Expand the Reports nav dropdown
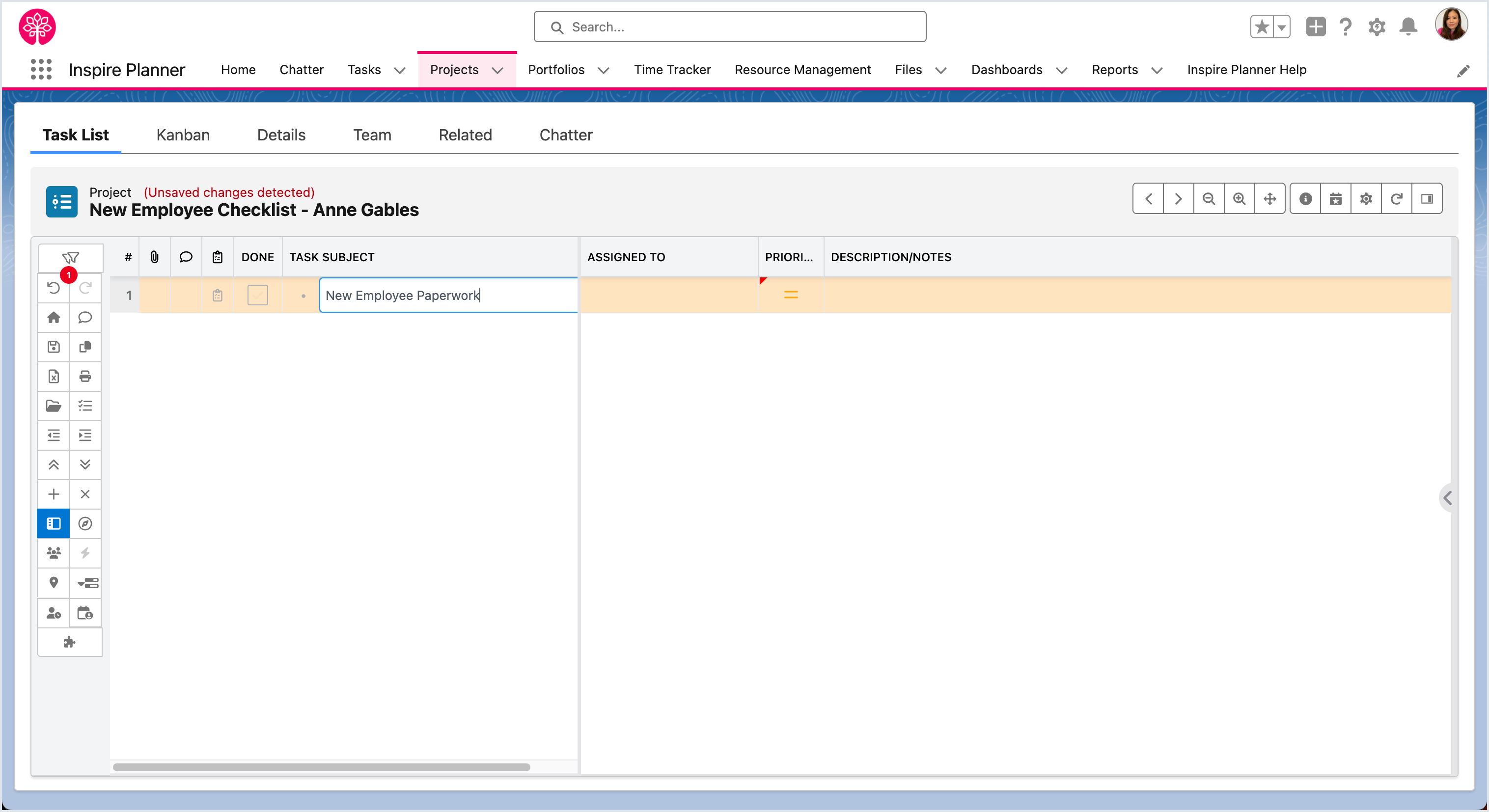Screen dimensions: 1489x812 pyautogui.click(x=1157, y=71)
